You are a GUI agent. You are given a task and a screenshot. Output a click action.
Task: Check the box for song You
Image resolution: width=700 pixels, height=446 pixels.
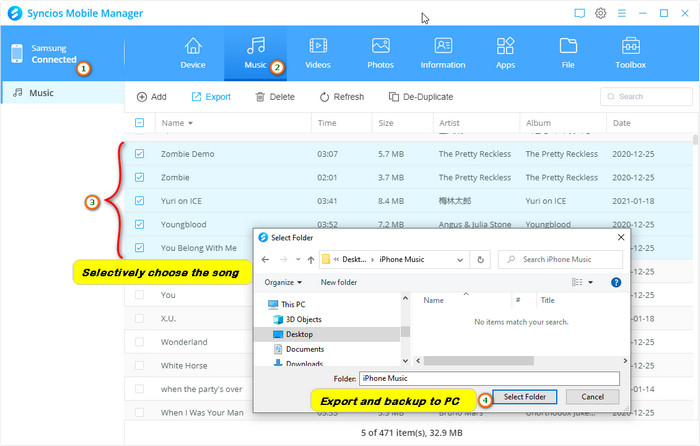[x=139, y=295]
